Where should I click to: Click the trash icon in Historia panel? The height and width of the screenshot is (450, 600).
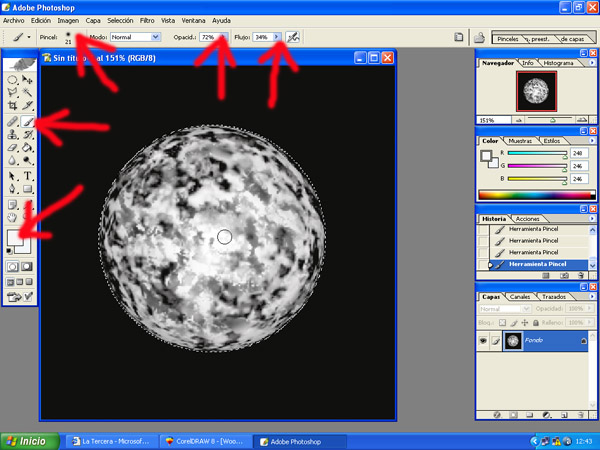pos(581,276)
